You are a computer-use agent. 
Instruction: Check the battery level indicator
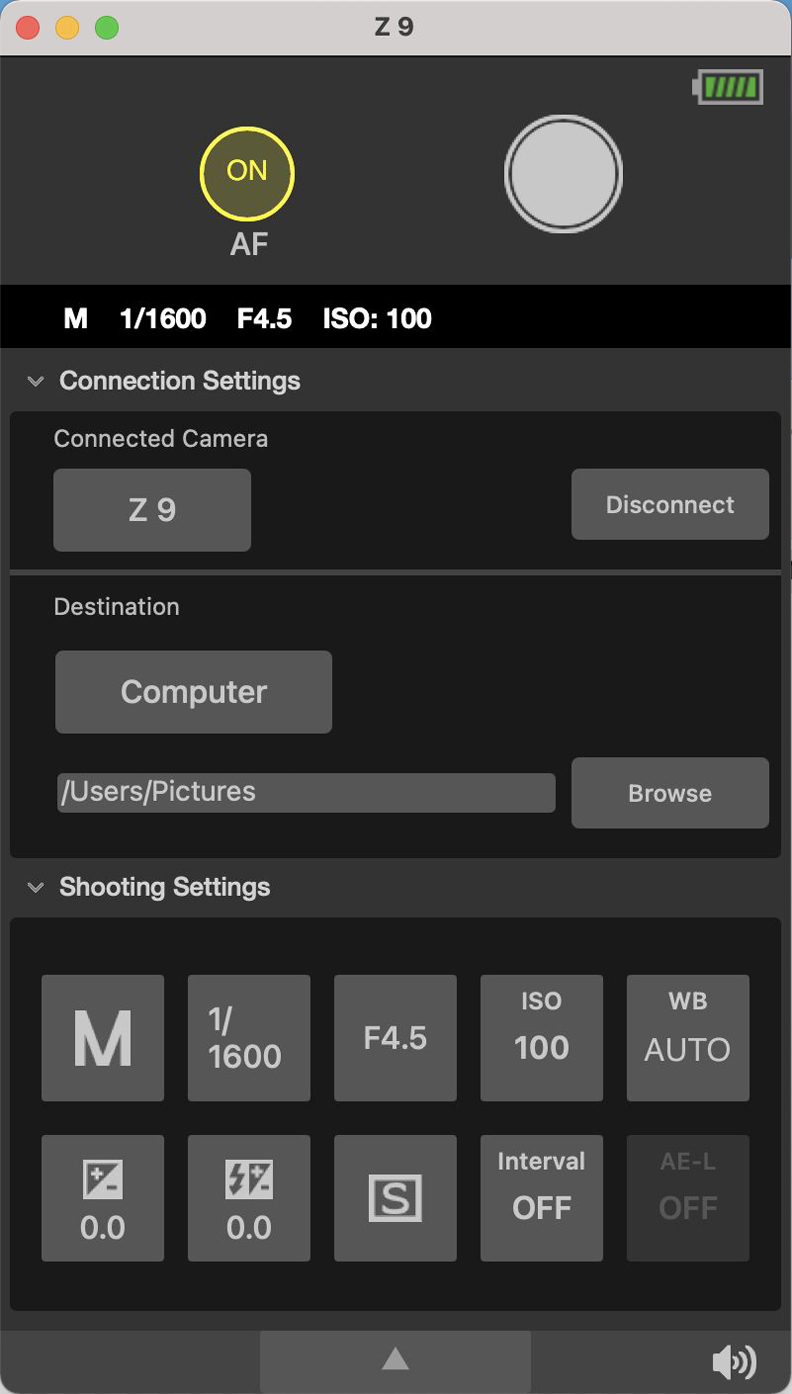click(729, 88)
